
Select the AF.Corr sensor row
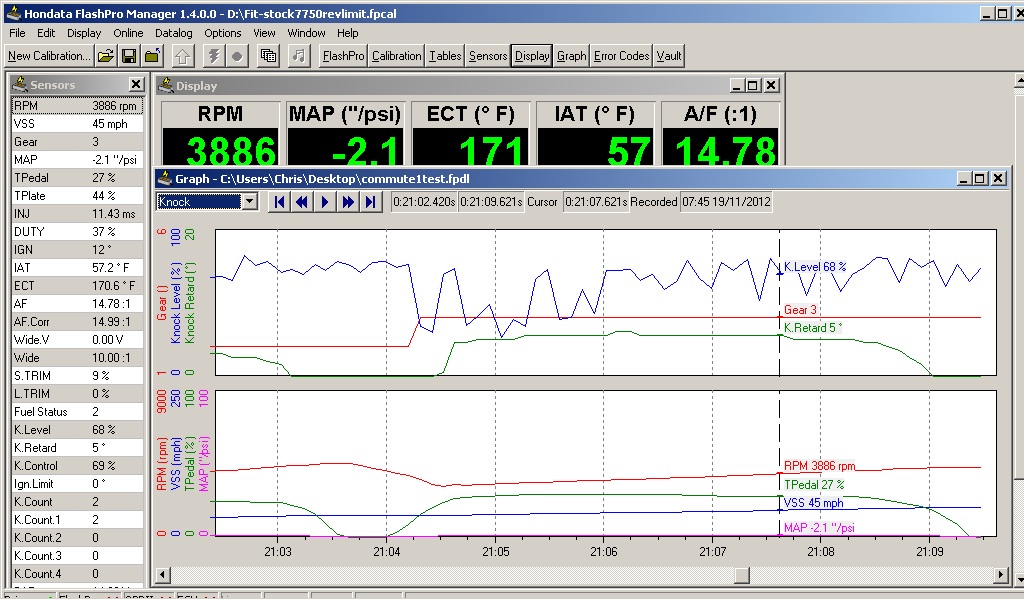pyautogui.click(x=77, y=322)
